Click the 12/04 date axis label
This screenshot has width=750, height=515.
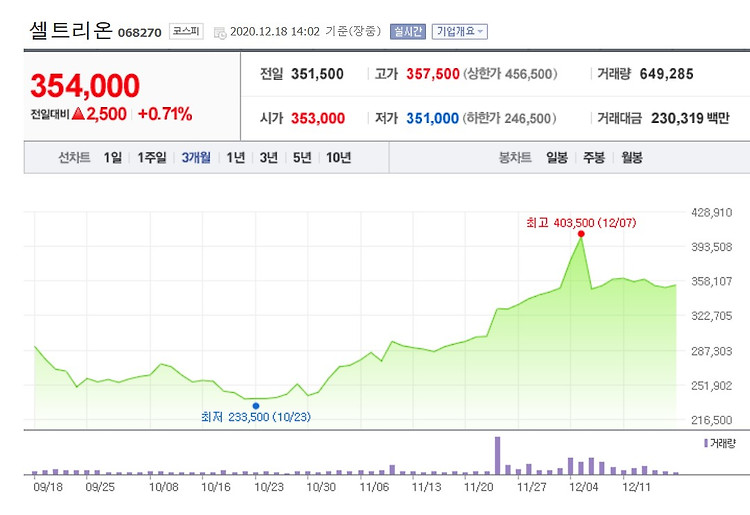coord(584,487)
